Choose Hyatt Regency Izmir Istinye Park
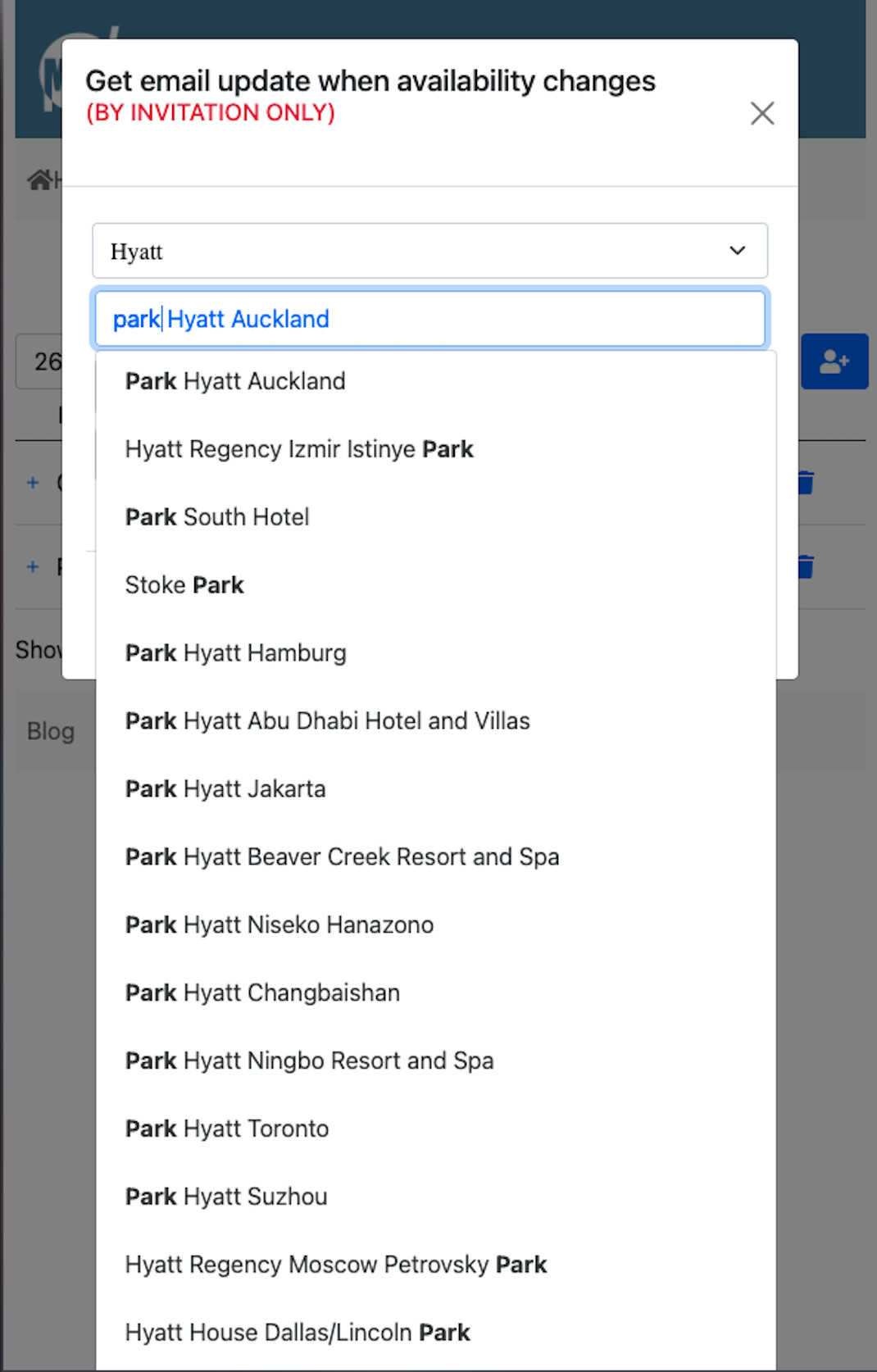Screen dimensions: 877x1372 [435, 449]
